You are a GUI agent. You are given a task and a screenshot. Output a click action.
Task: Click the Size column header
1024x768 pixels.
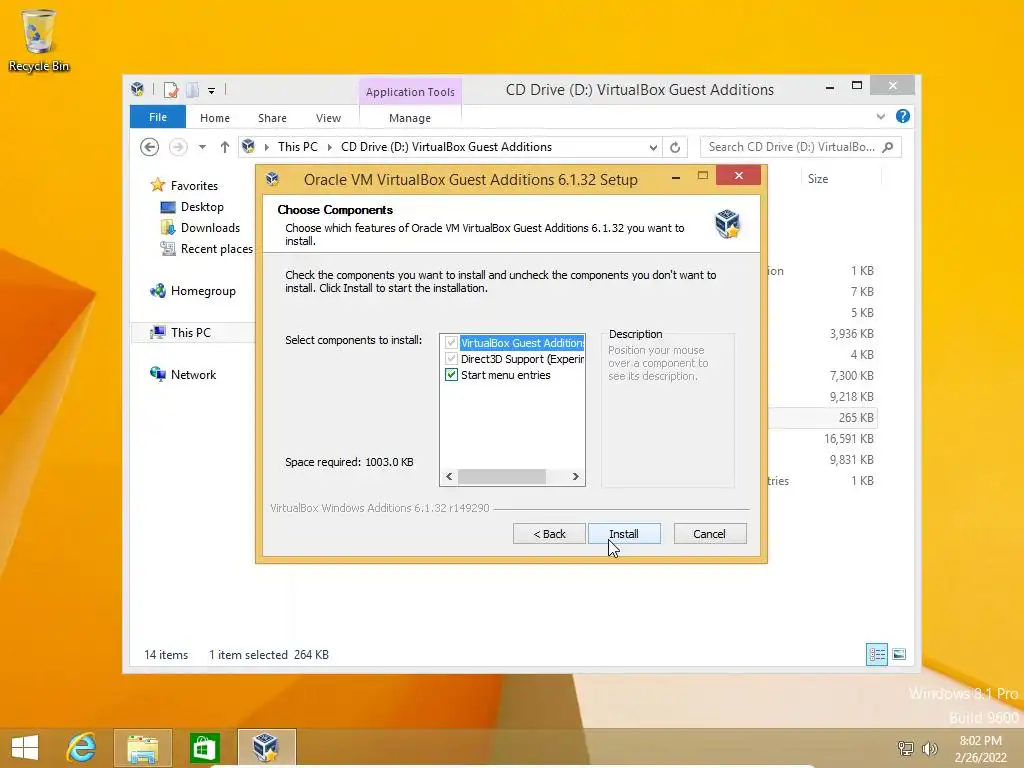coord(841,179)
